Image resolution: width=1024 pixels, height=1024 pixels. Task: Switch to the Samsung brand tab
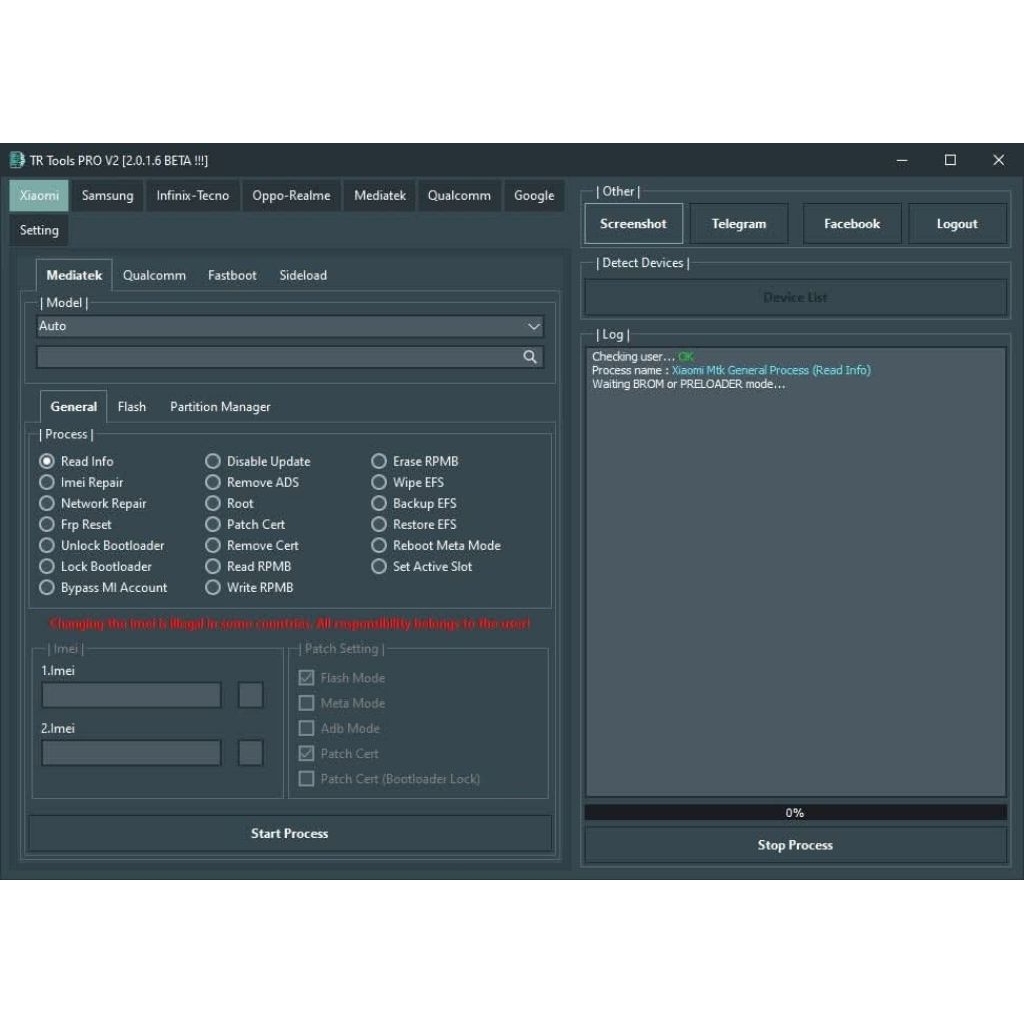[x=107, y=196]
